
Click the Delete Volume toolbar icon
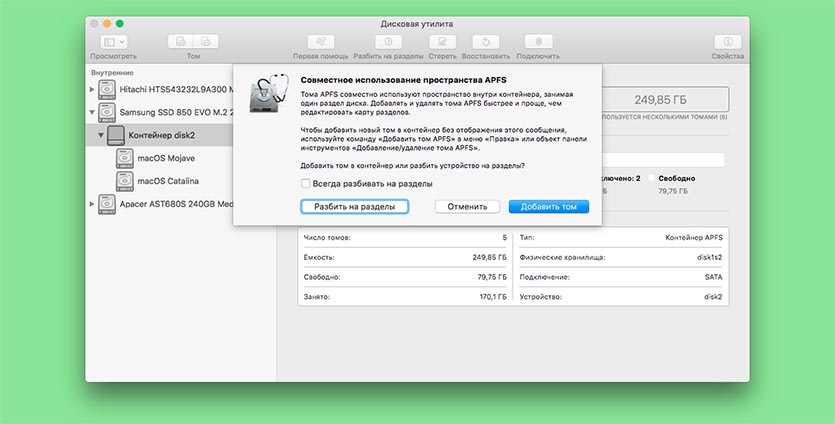coord(206,42)
